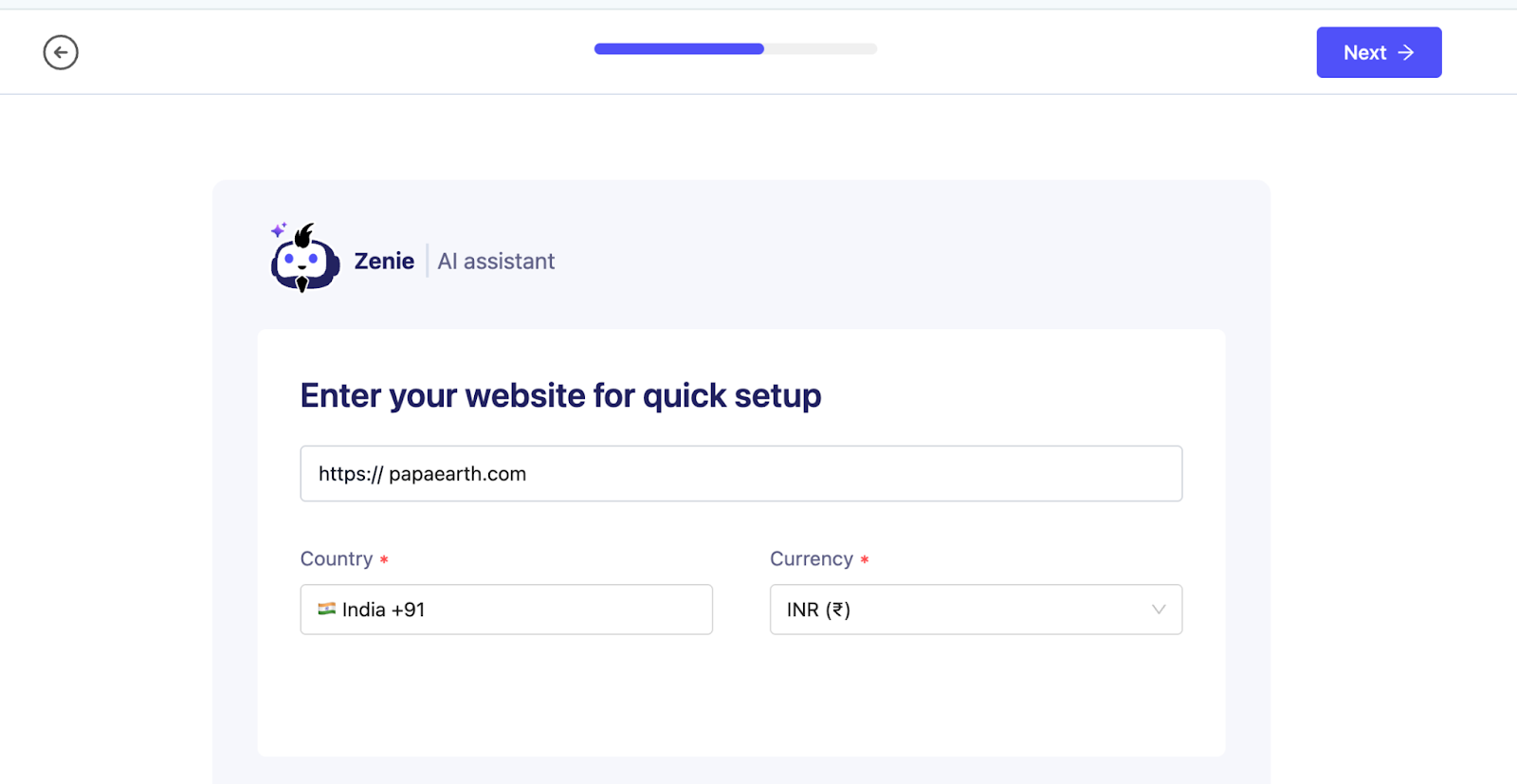Click the India flag icon
The width and height of the screenshot is (1517, 784).
pyautogui.click(x=327, y=609)
